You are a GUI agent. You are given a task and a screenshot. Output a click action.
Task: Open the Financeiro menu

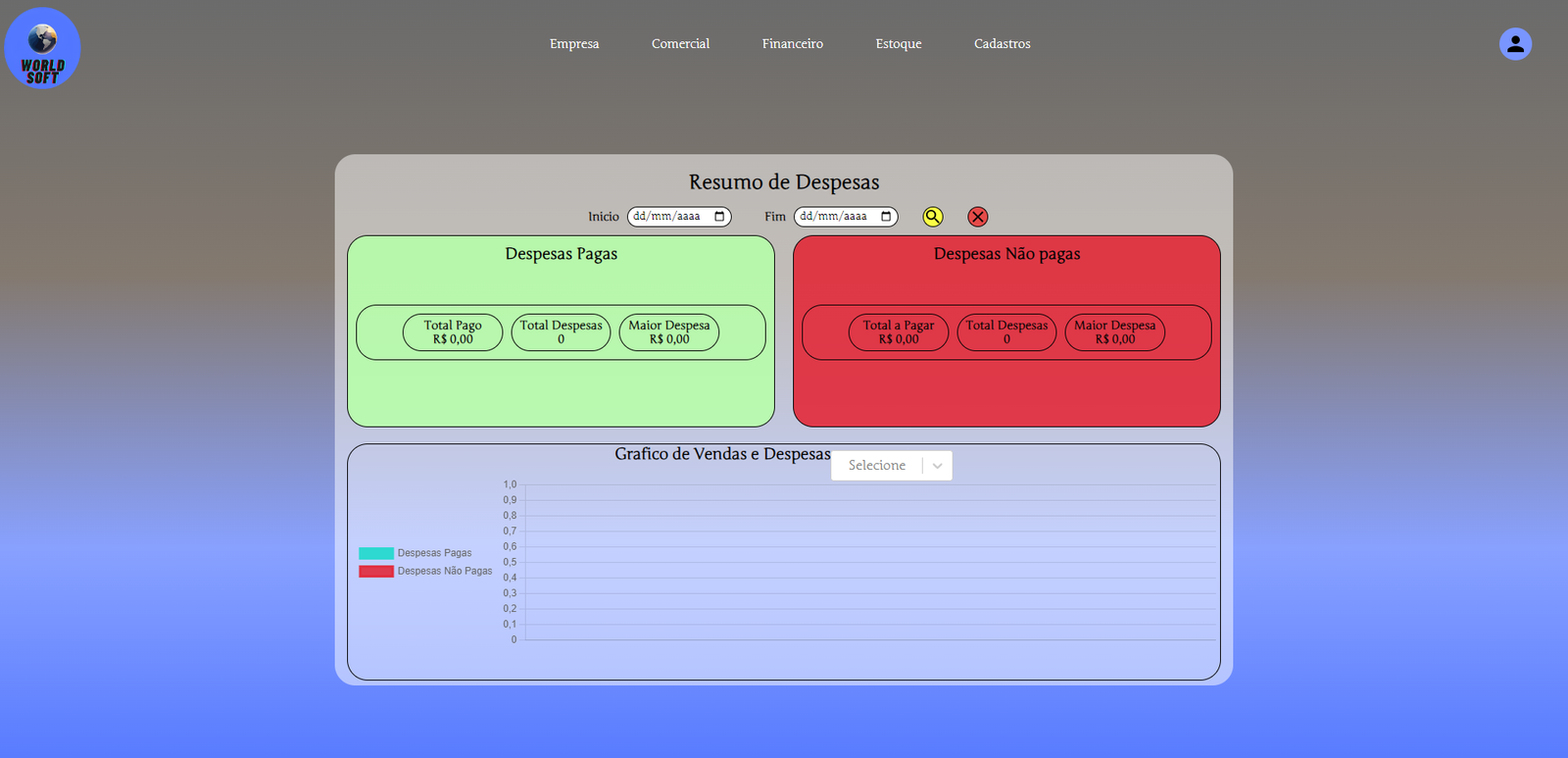[793, 44]
